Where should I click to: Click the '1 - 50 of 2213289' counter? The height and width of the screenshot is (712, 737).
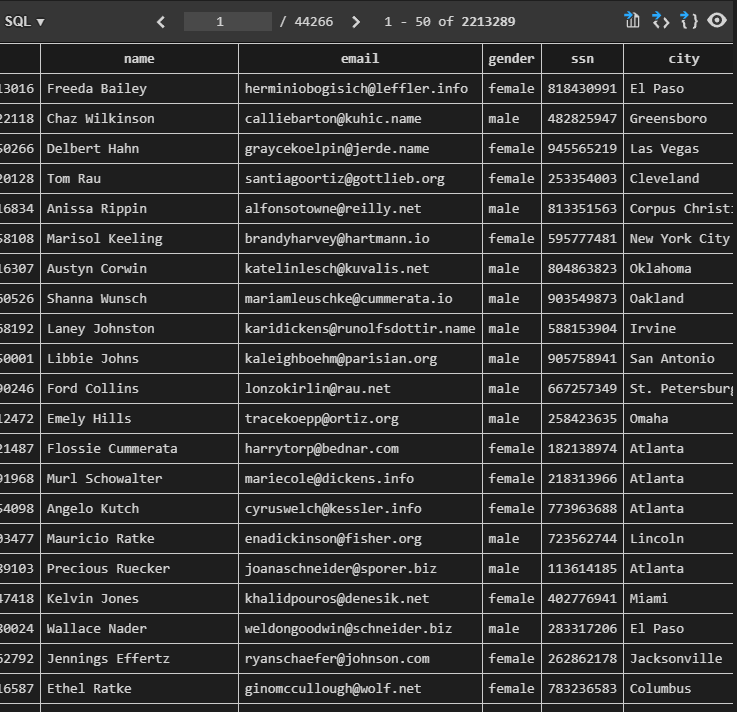coord(449,22)
